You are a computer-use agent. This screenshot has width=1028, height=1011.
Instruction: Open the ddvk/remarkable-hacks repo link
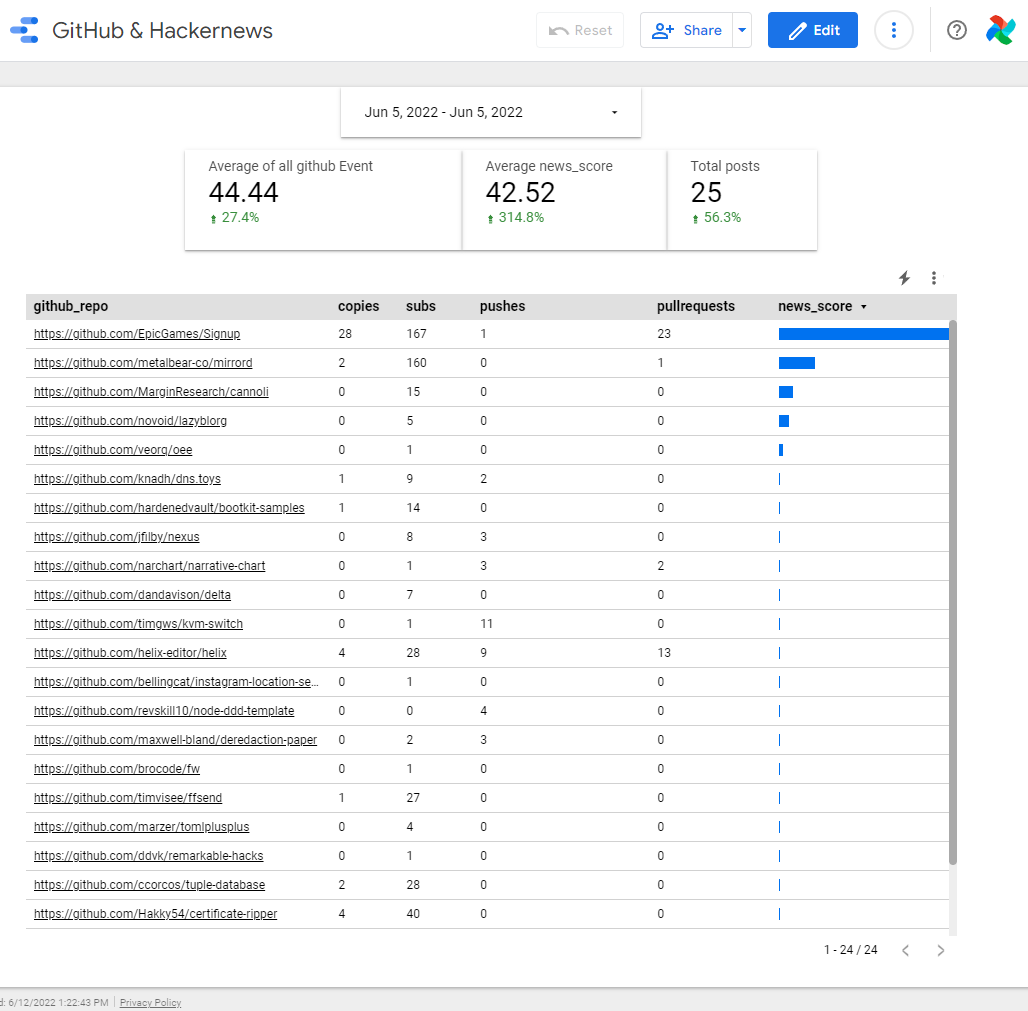click(x=149, y=856)
